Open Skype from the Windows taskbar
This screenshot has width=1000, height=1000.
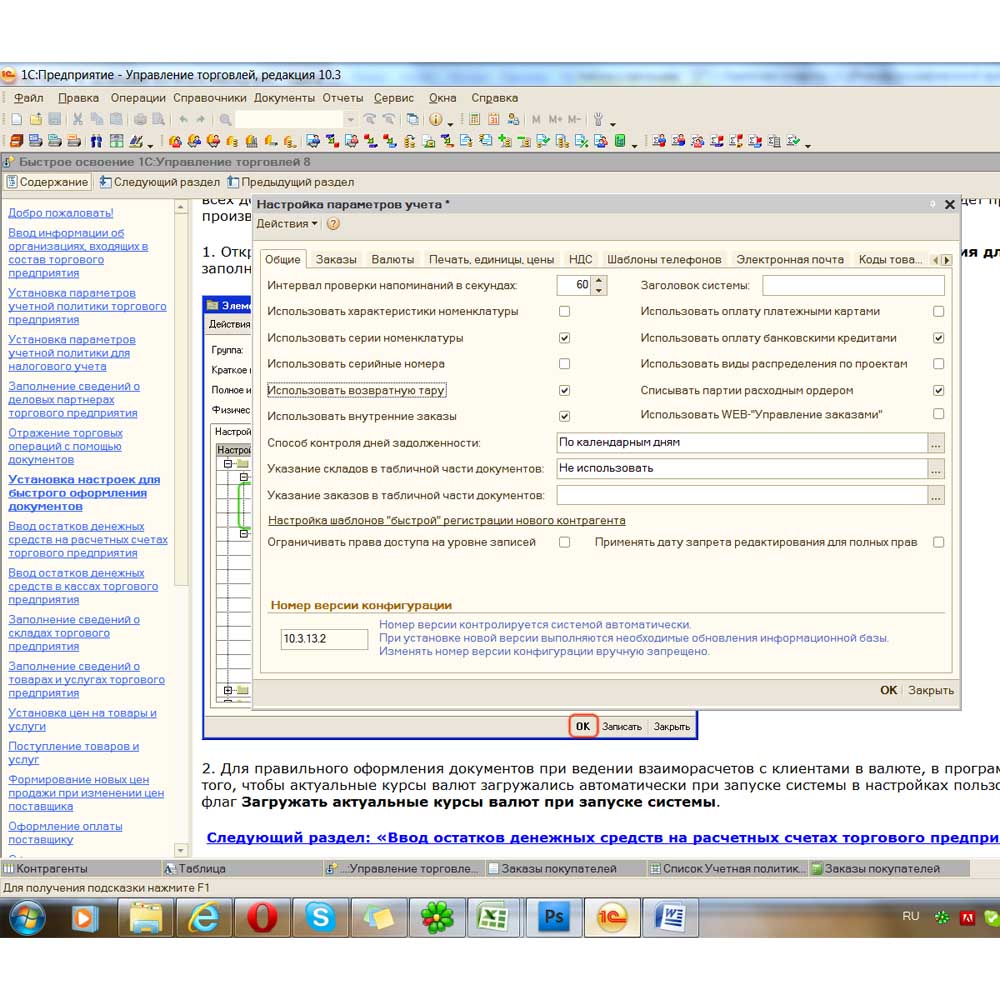320,916
